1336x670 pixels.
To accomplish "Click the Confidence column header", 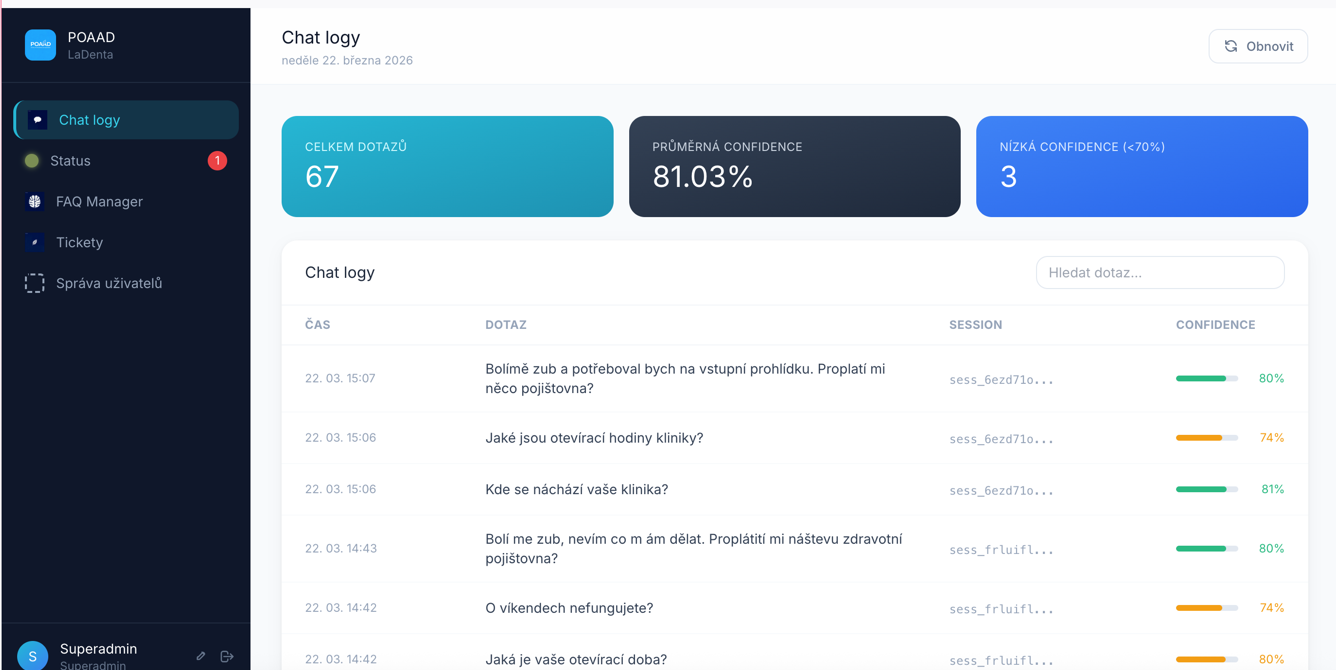I will tap(1215, 325).
